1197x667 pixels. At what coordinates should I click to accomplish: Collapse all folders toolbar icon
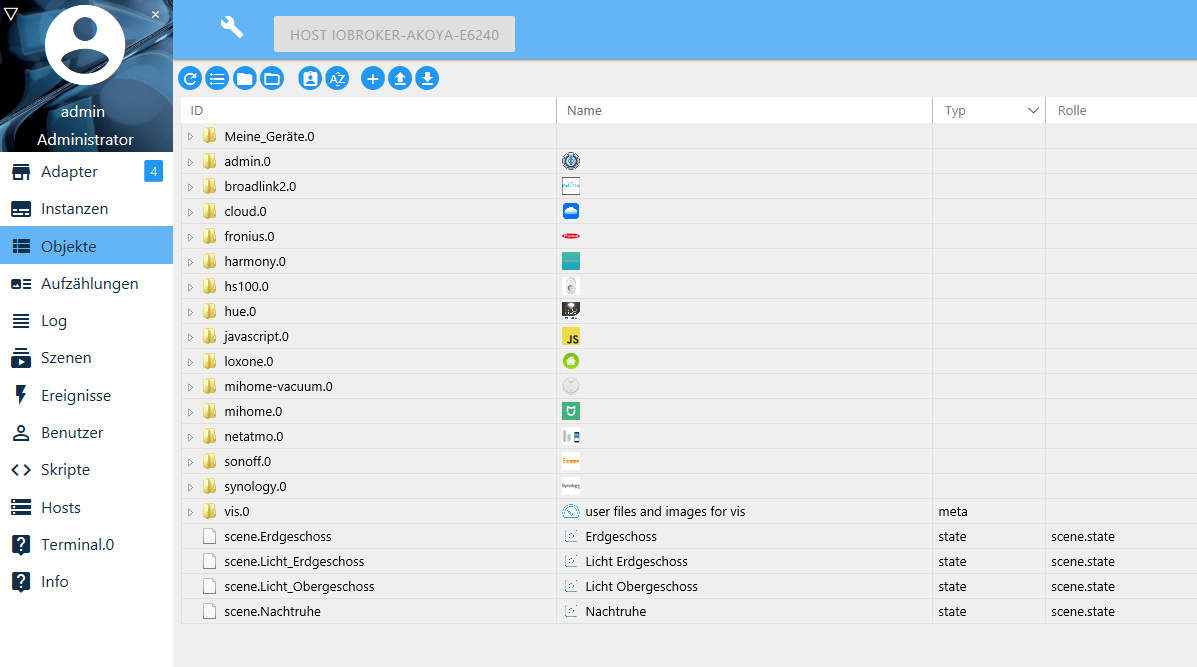245,79
